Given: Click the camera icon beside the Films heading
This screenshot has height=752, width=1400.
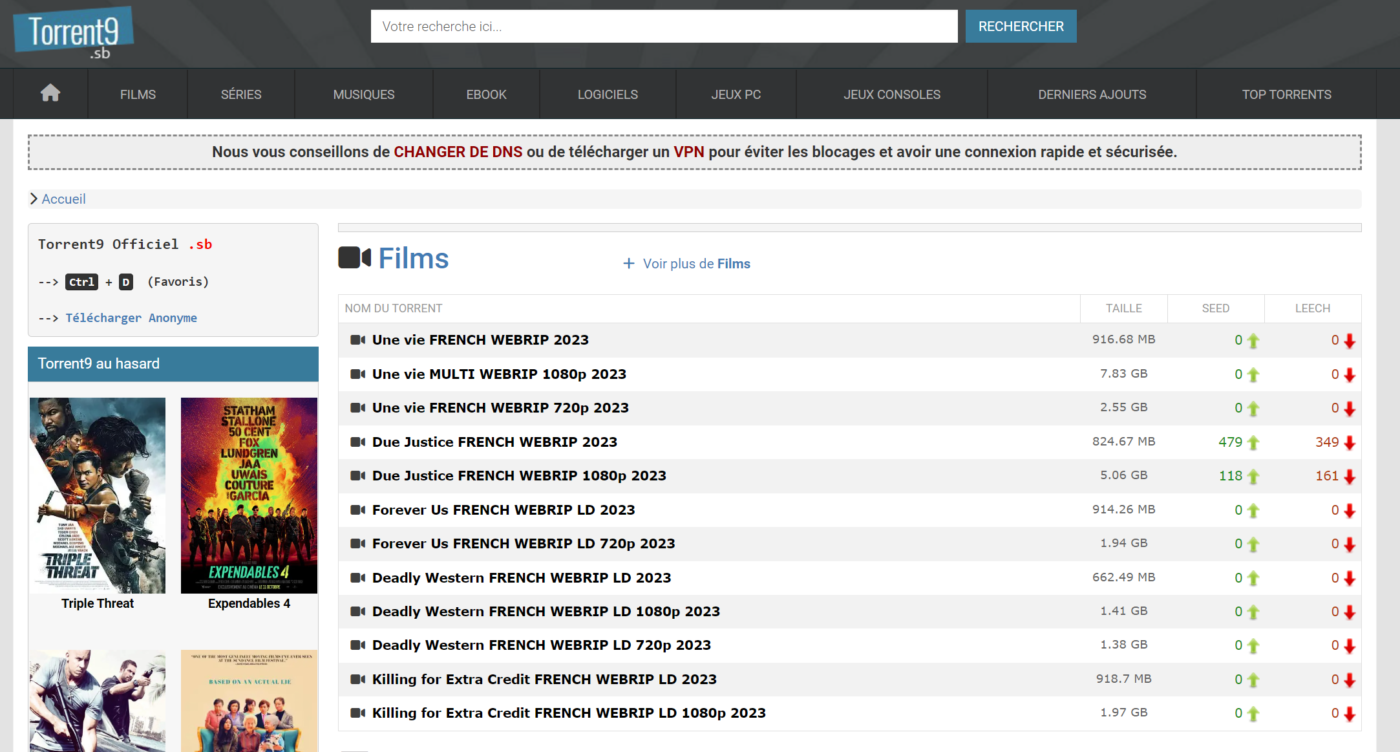Looking at the screenshot, I should 355,257.
